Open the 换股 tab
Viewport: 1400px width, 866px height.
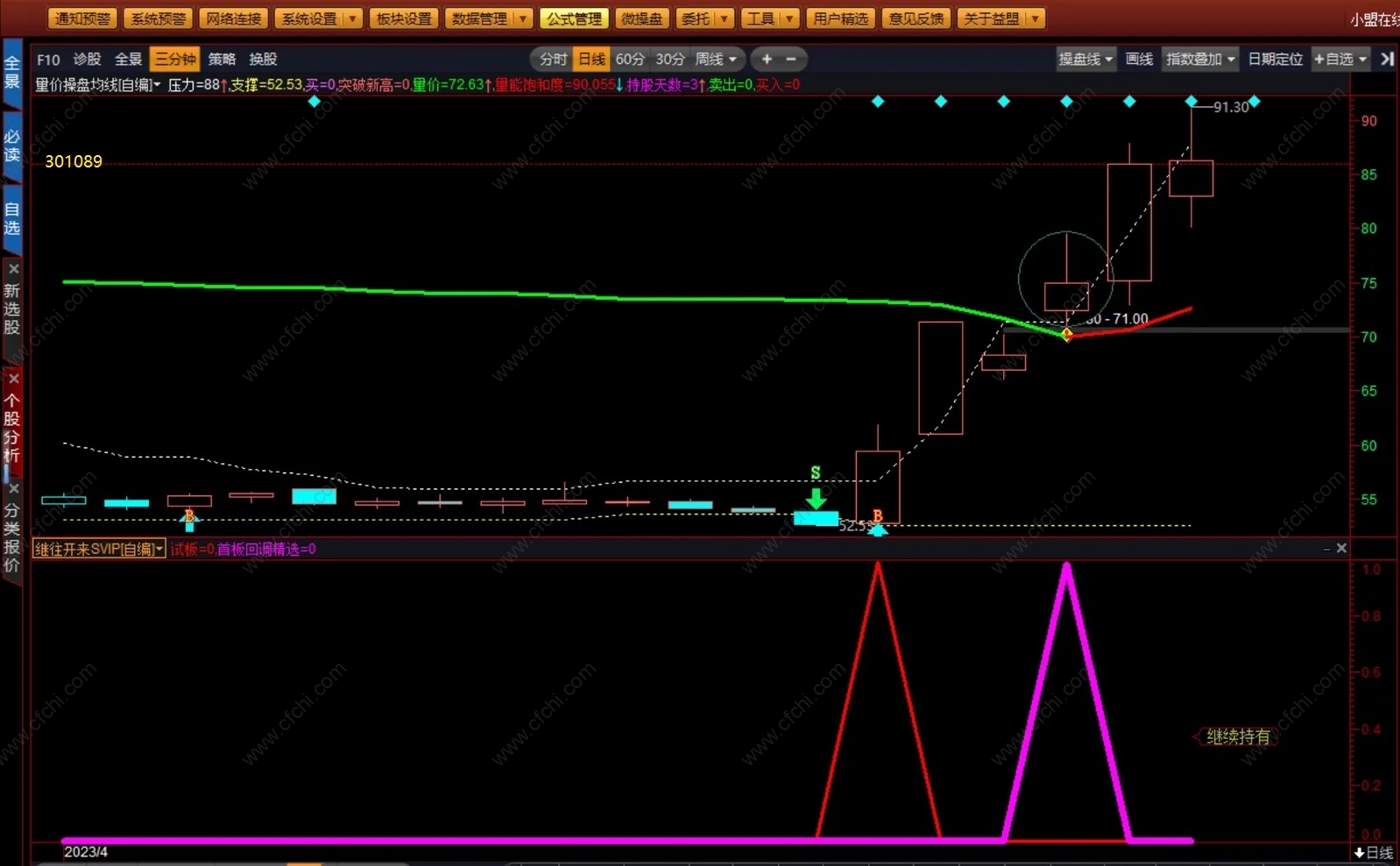pyautogui.click(x=263, y=59)
